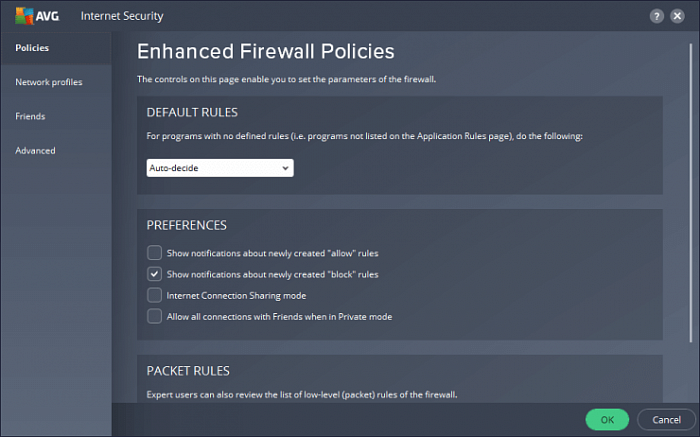Image resolution: width=700 pixels, height=437 pixels.
Task: Click the Cancel button
Action: (666, 420)
